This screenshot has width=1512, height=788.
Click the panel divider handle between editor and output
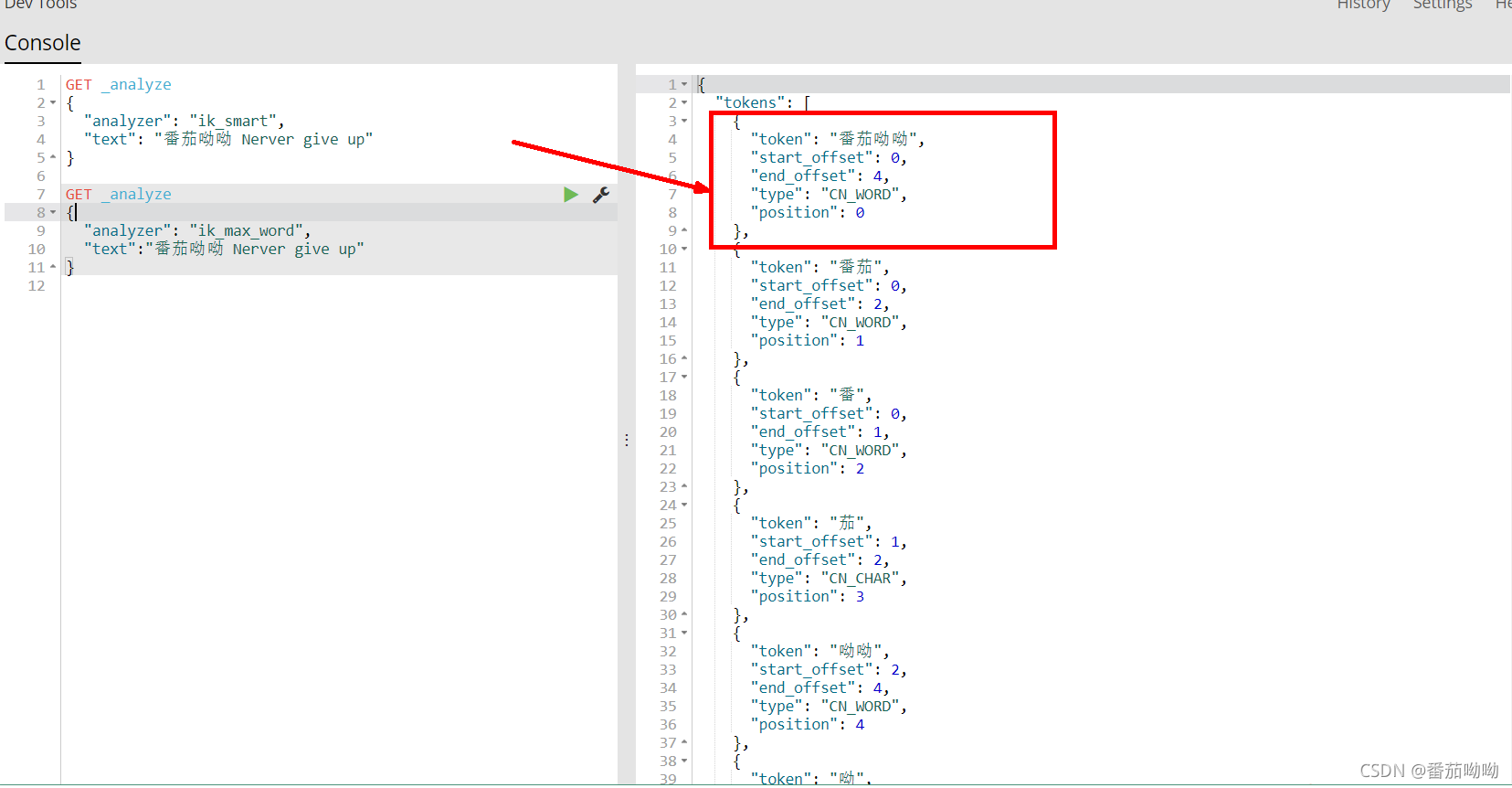click(627, 441)
